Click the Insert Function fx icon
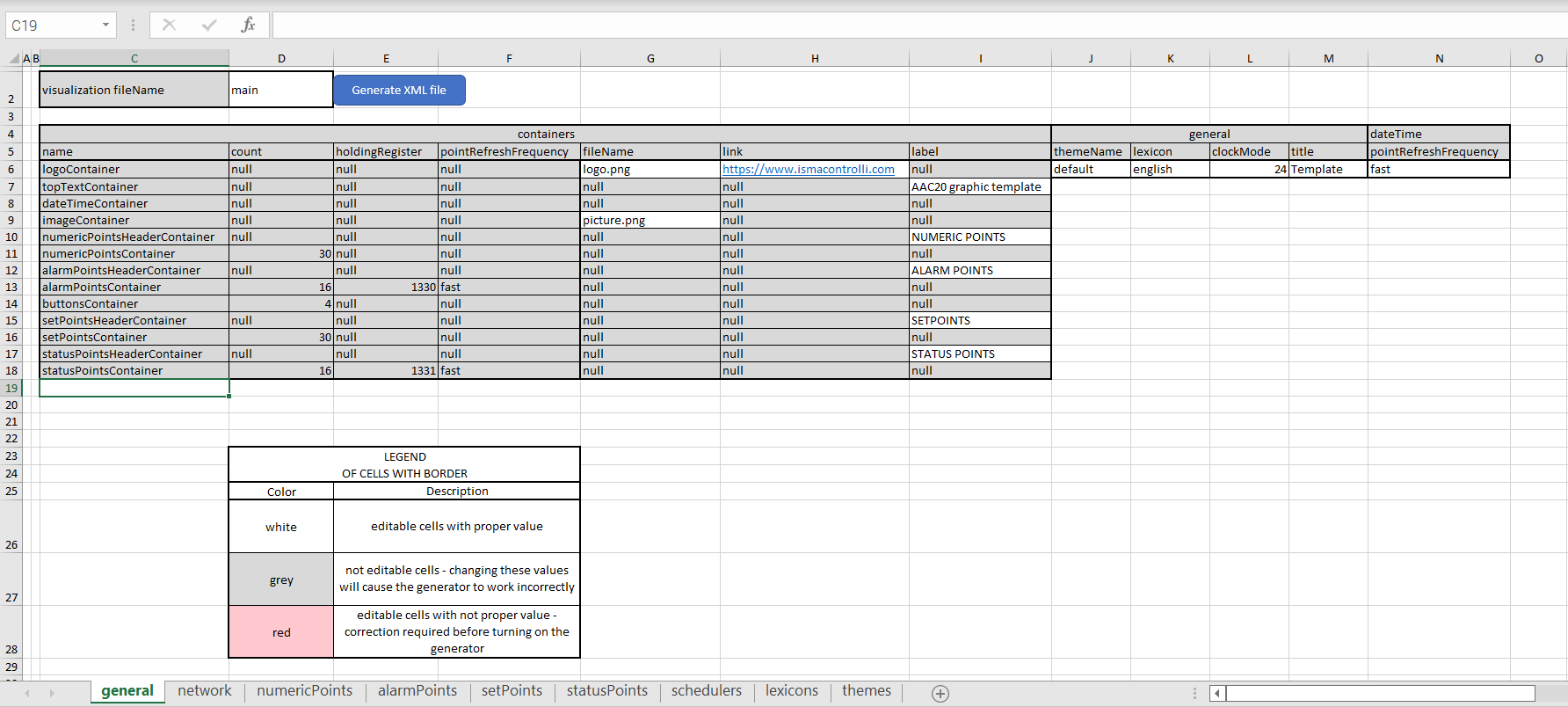Viewport: 1568px width, 707px height. [248, 25]
